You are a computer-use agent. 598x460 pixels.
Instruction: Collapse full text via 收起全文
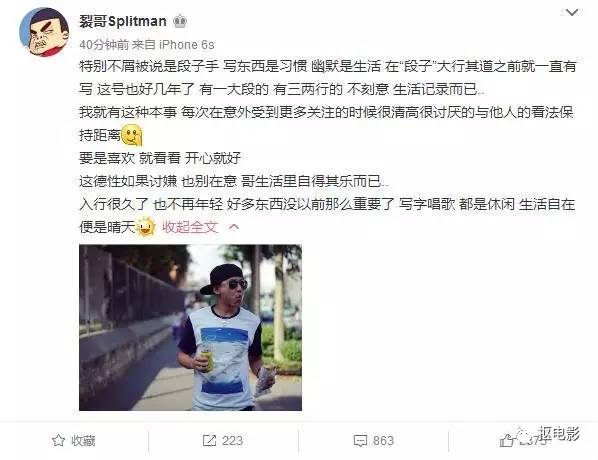pos(190,227)
